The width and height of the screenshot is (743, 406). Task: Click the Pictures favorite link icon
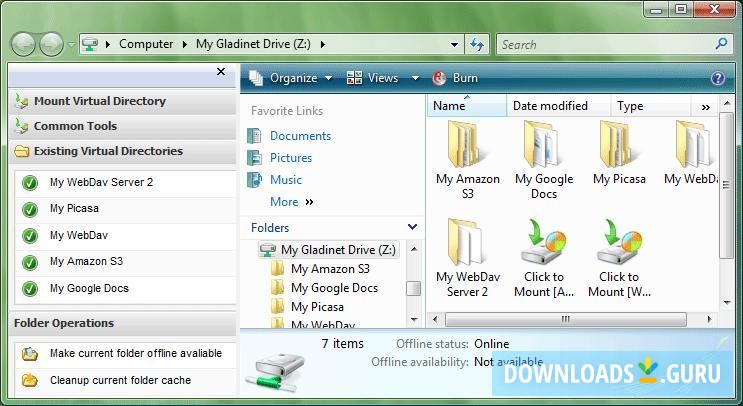pos(254,158)
